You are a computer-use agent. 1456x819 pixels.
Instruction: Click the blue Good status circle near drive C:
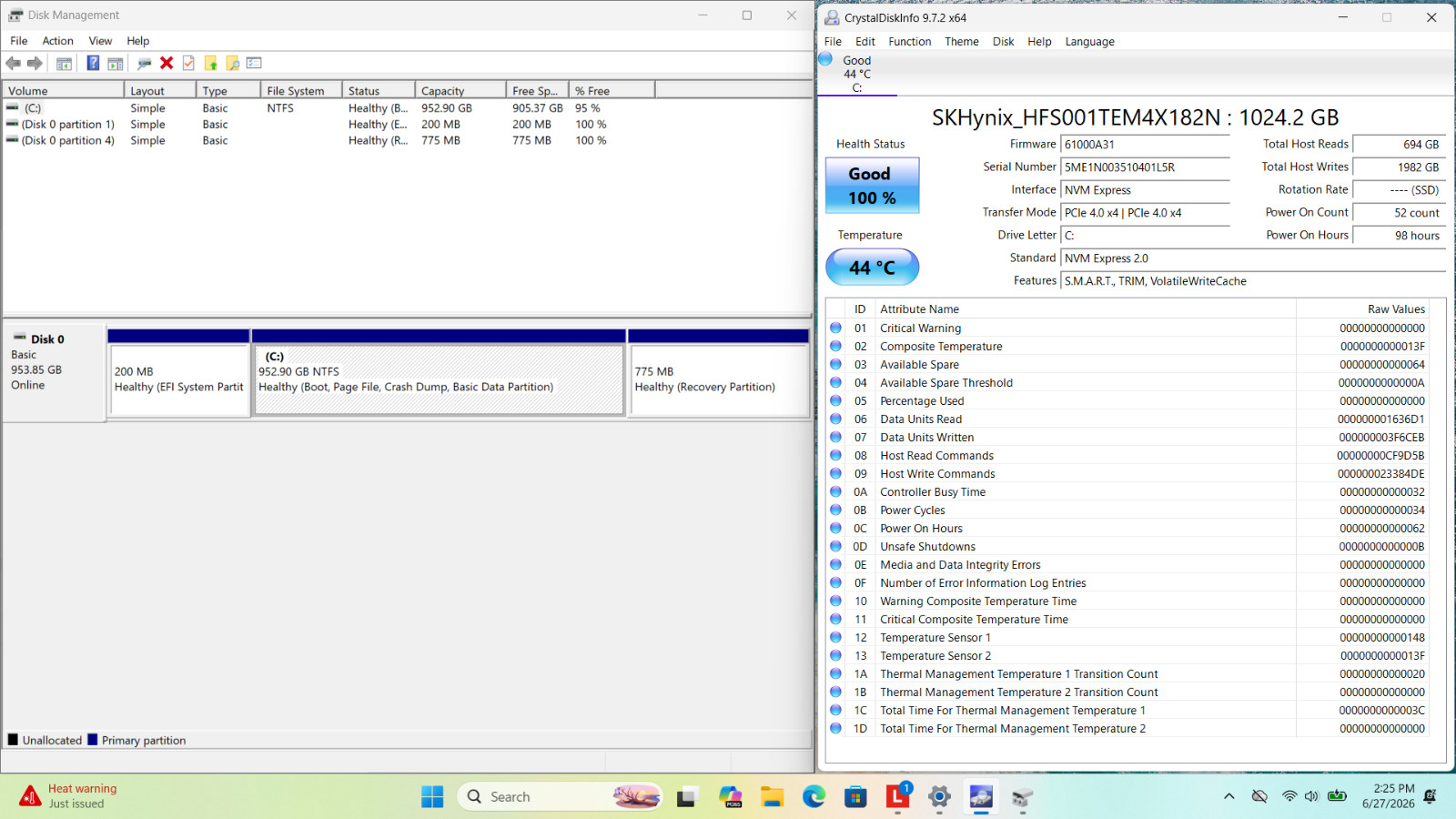coord(825,59)
